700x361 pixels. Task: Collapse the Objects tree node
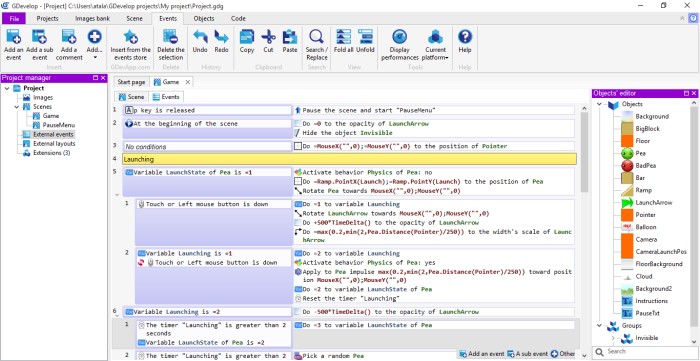(x=599, y=104)
